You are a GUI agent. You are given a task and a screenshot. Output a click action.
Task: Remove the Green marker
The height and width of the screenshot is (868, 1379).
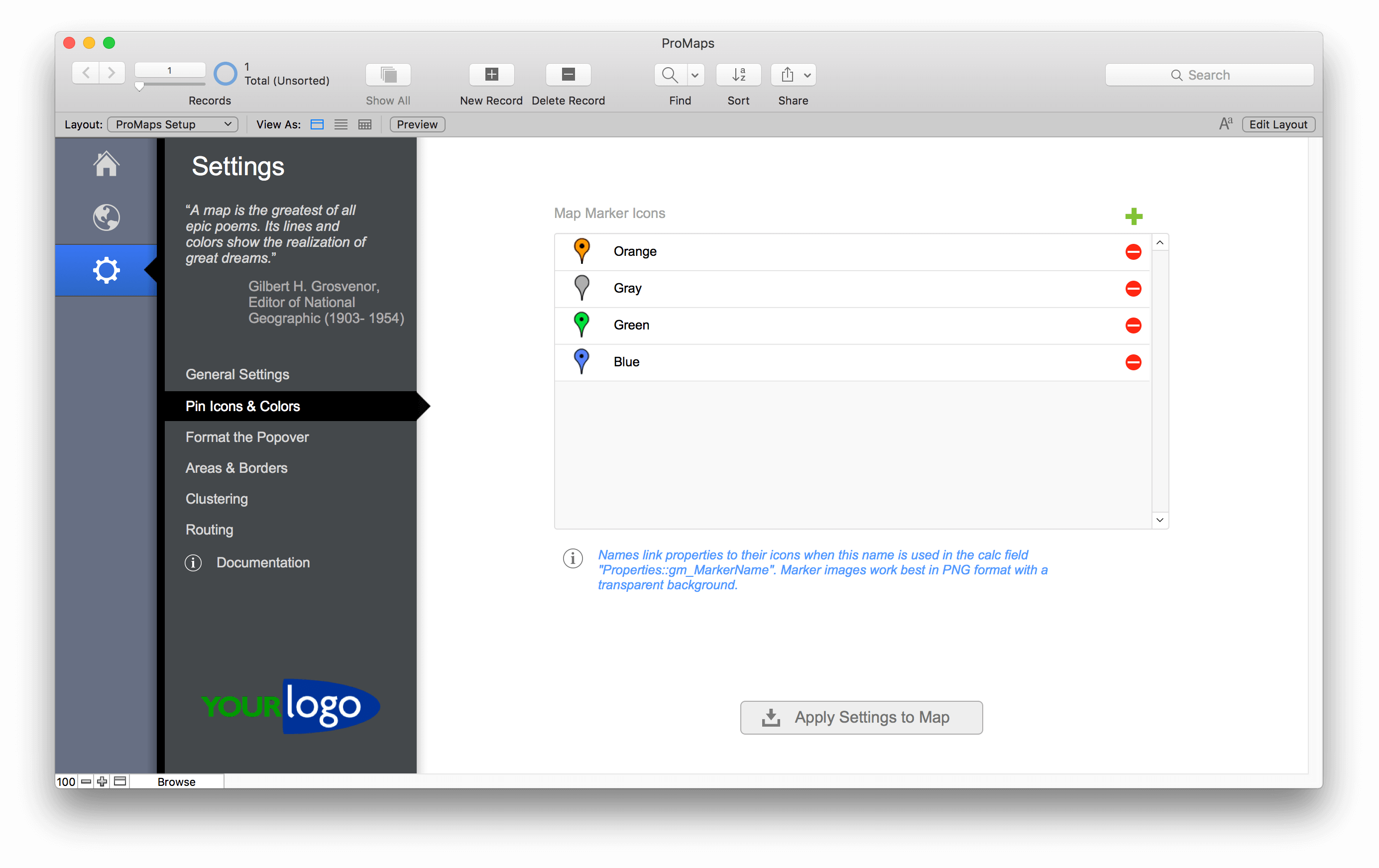pos(1134,325)
